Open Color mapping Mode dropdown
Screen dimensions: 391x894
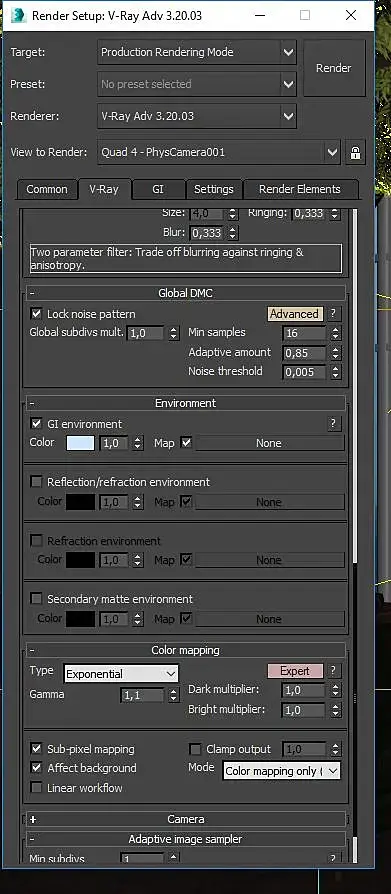point(282,771)
